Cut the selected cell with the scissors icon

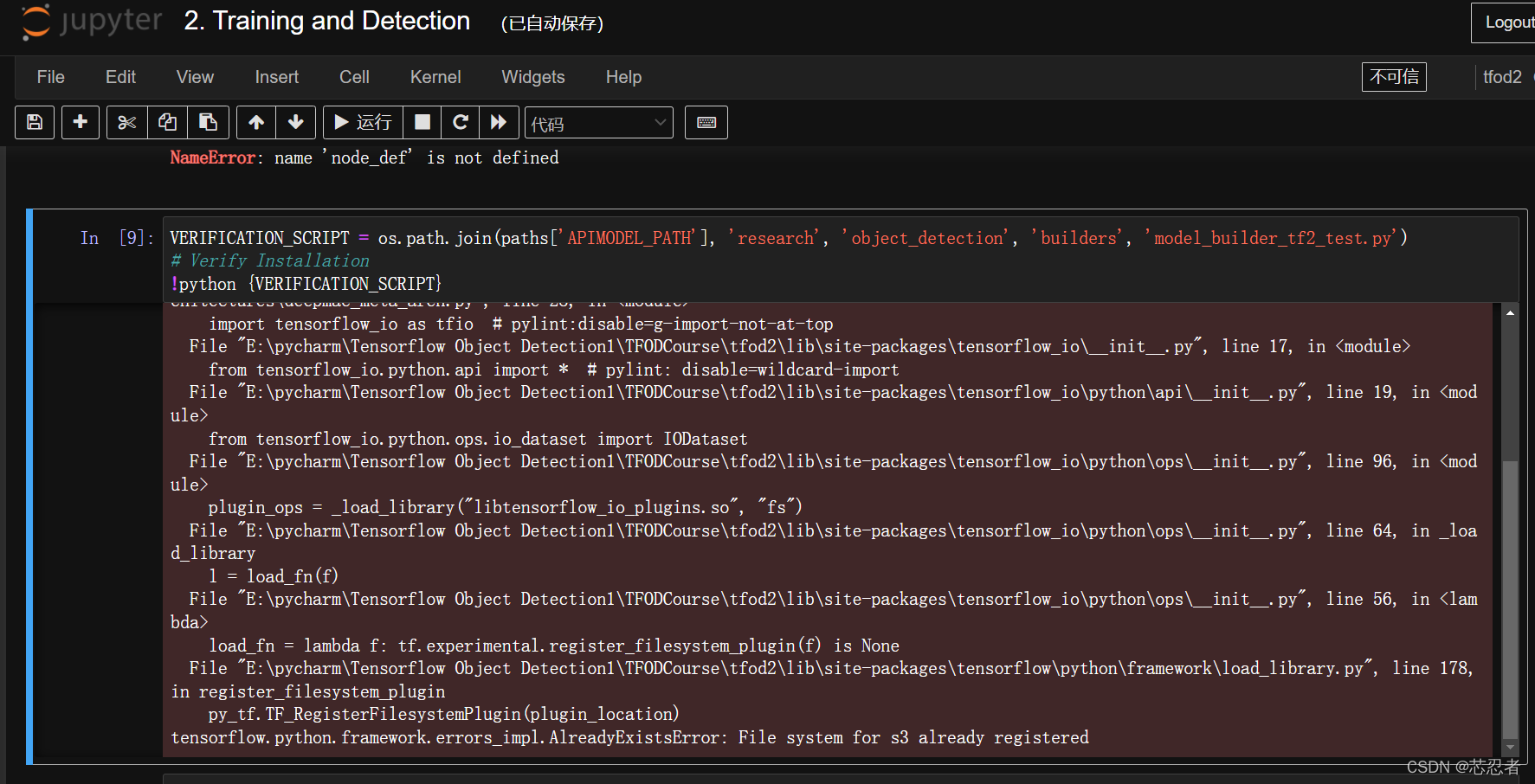point(126,122)
